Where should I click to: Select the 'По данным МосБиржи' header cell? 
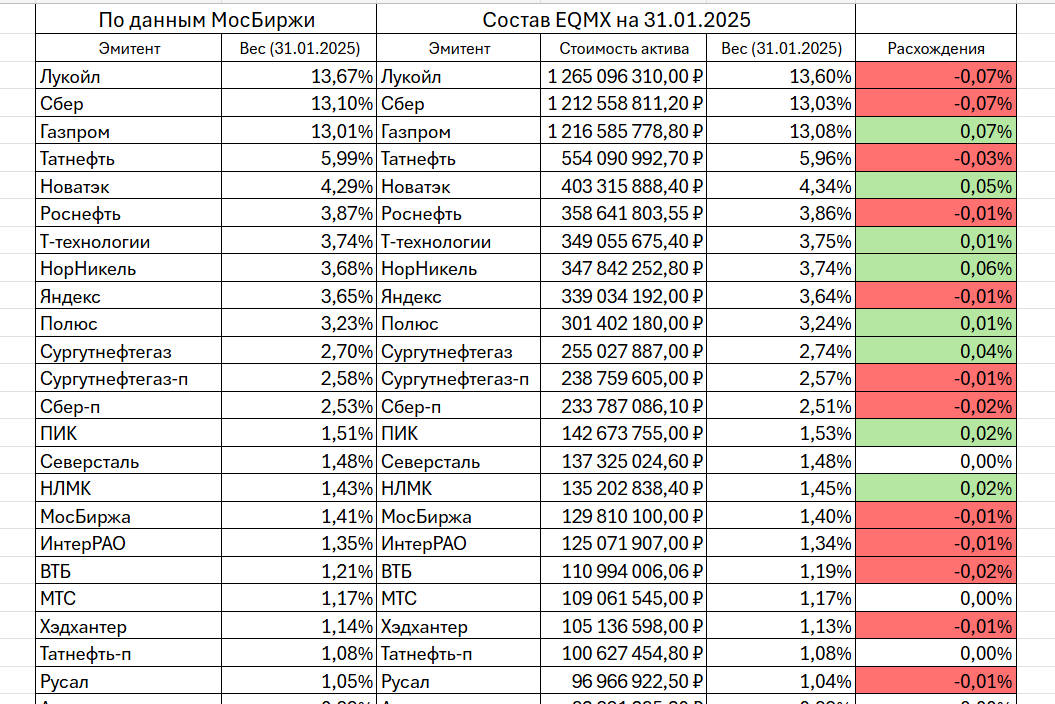(206, 20)
